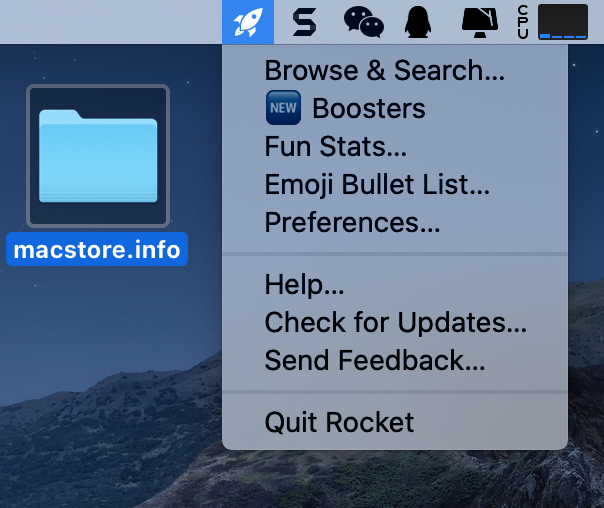Viewport: 604px width, 508px height.
Task: Click the monitor display menu bar icon
Action: point(480,22)
